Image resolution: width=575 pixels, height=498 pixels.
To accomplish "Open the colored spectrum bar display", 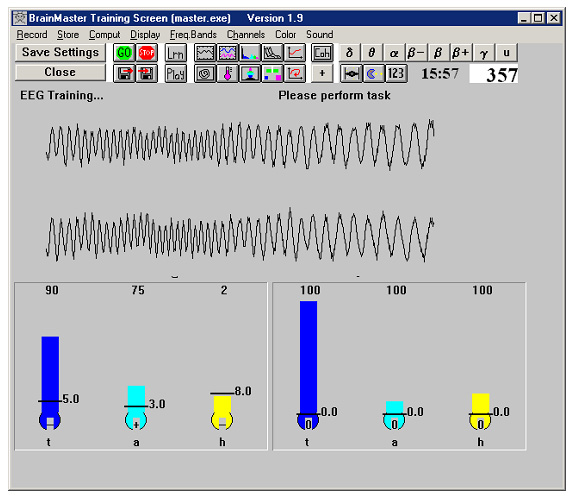I will (250, 53).
